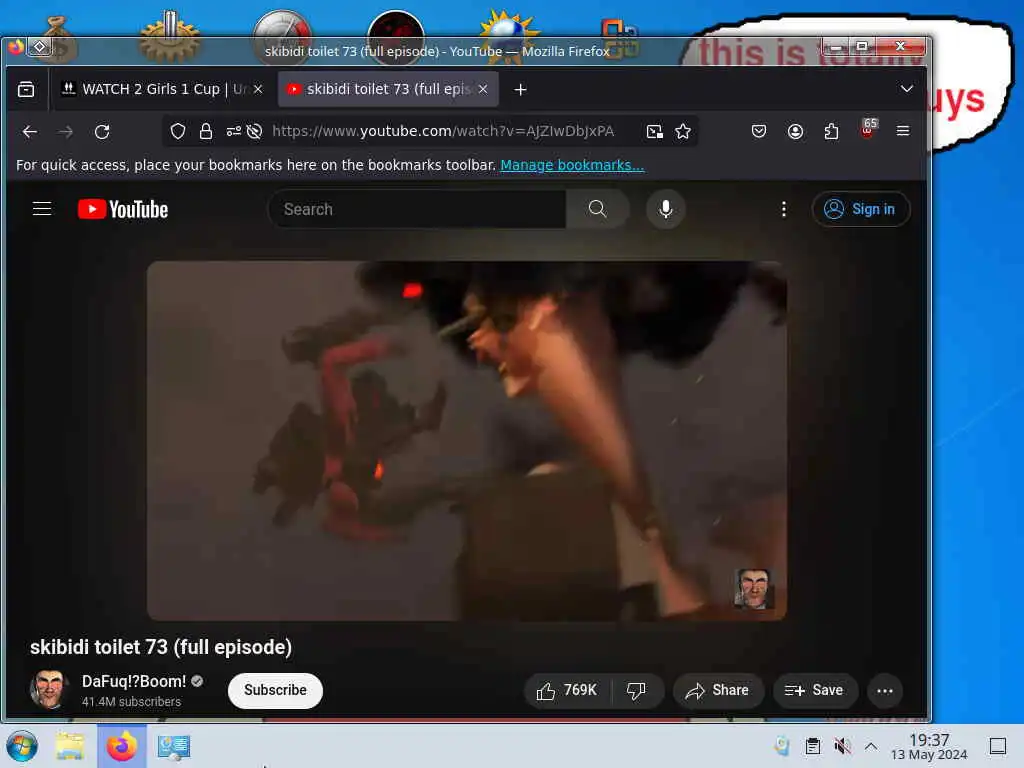This screenshot has height=768, width=1024.
Task: Open the DaFuq!?Boom! channel avatar
Action: (48, 690)
